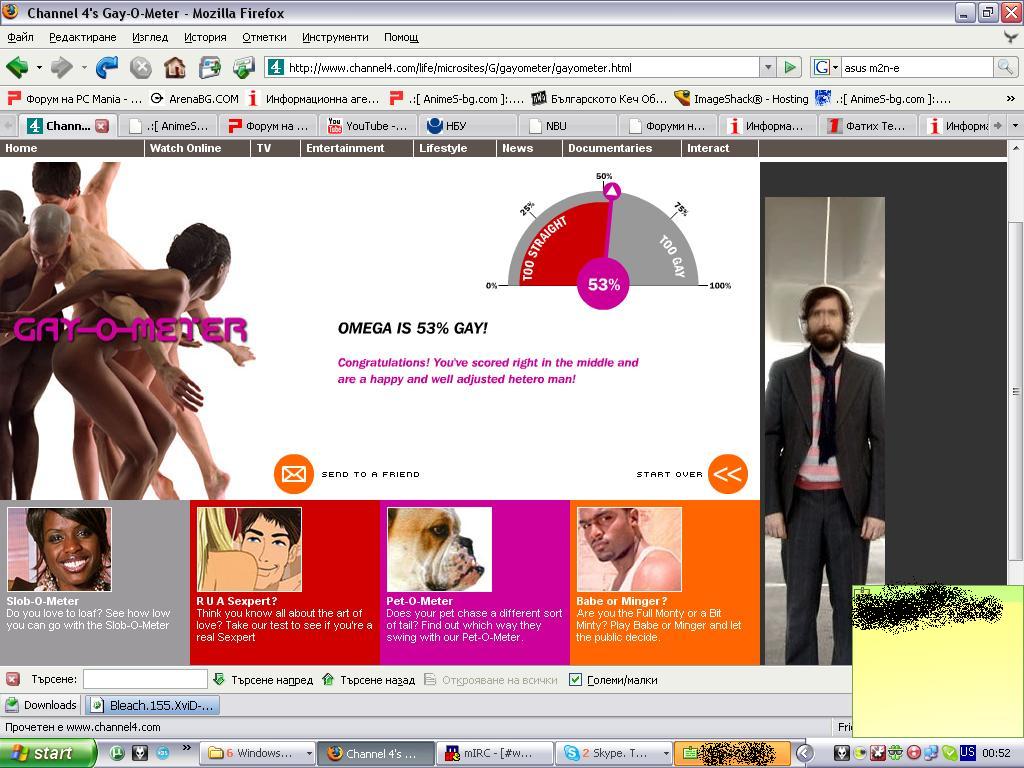
Task: Open the 'Инструменти' menu
Action: click(x=335, y=37)
